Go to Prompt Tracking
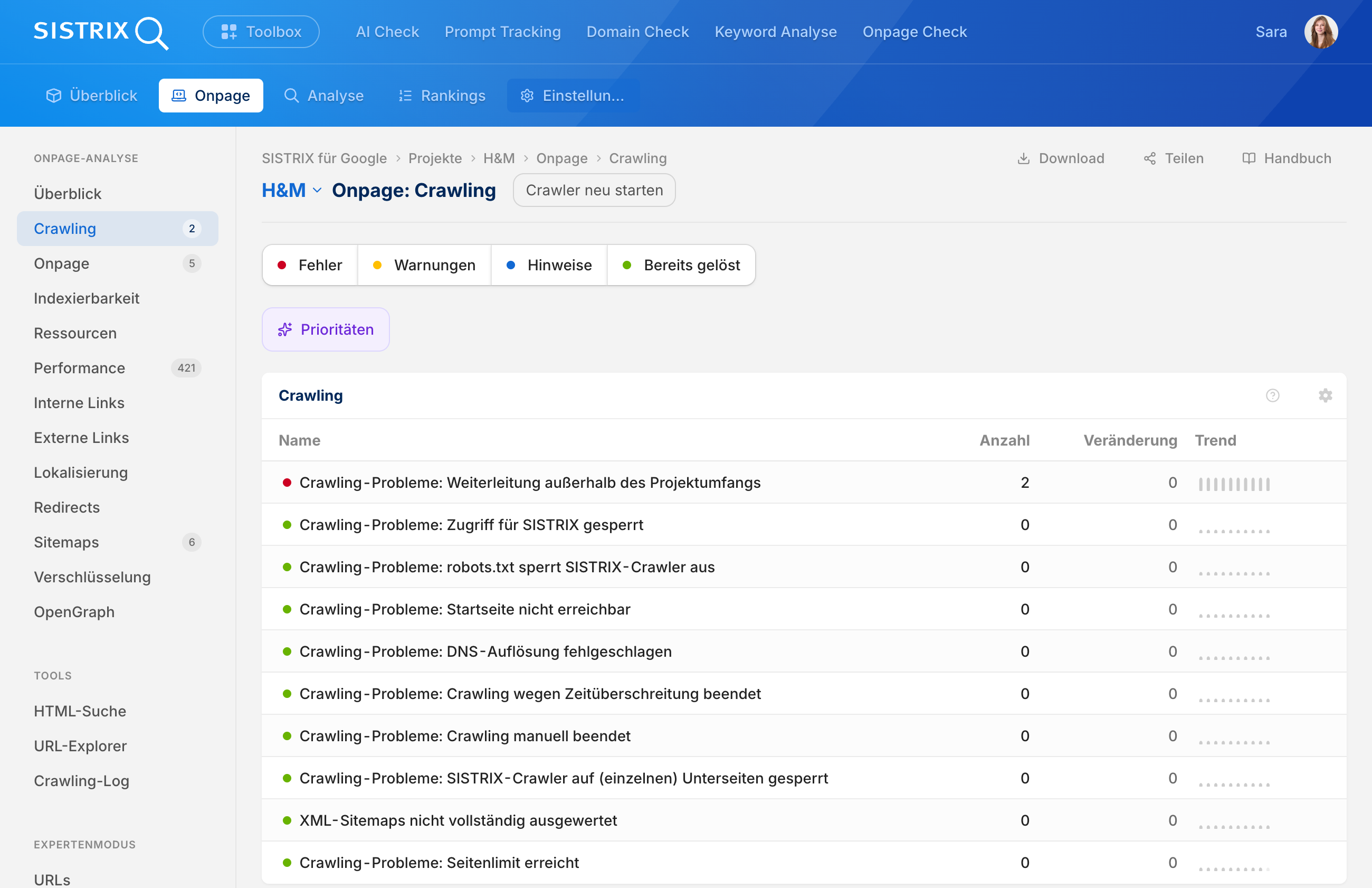This screenshot has width=1372, height=888. (x=502, y=32)
